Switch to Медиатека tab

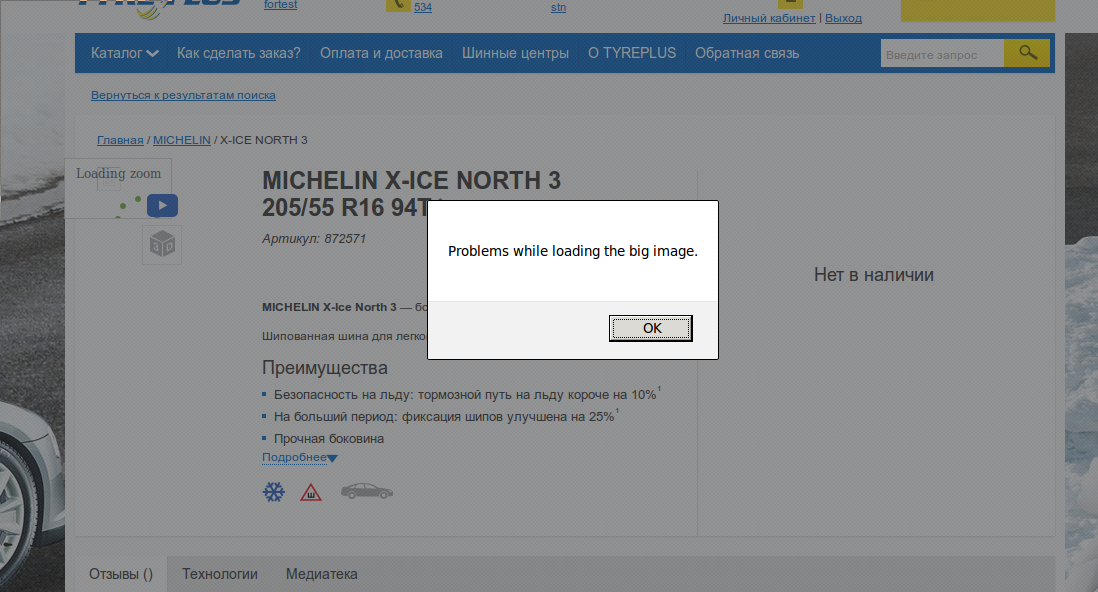tap(321, 574)
